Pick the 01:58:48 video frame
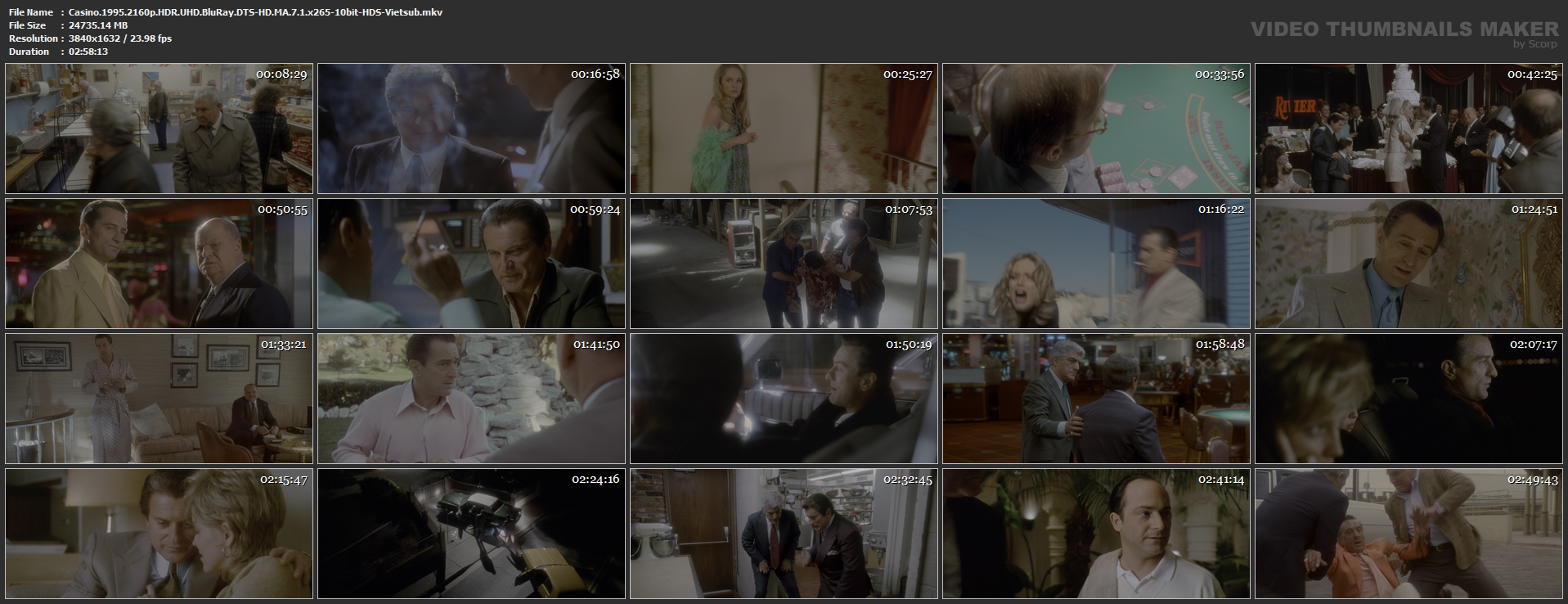1568x604 pixels. pos(1097,399)
